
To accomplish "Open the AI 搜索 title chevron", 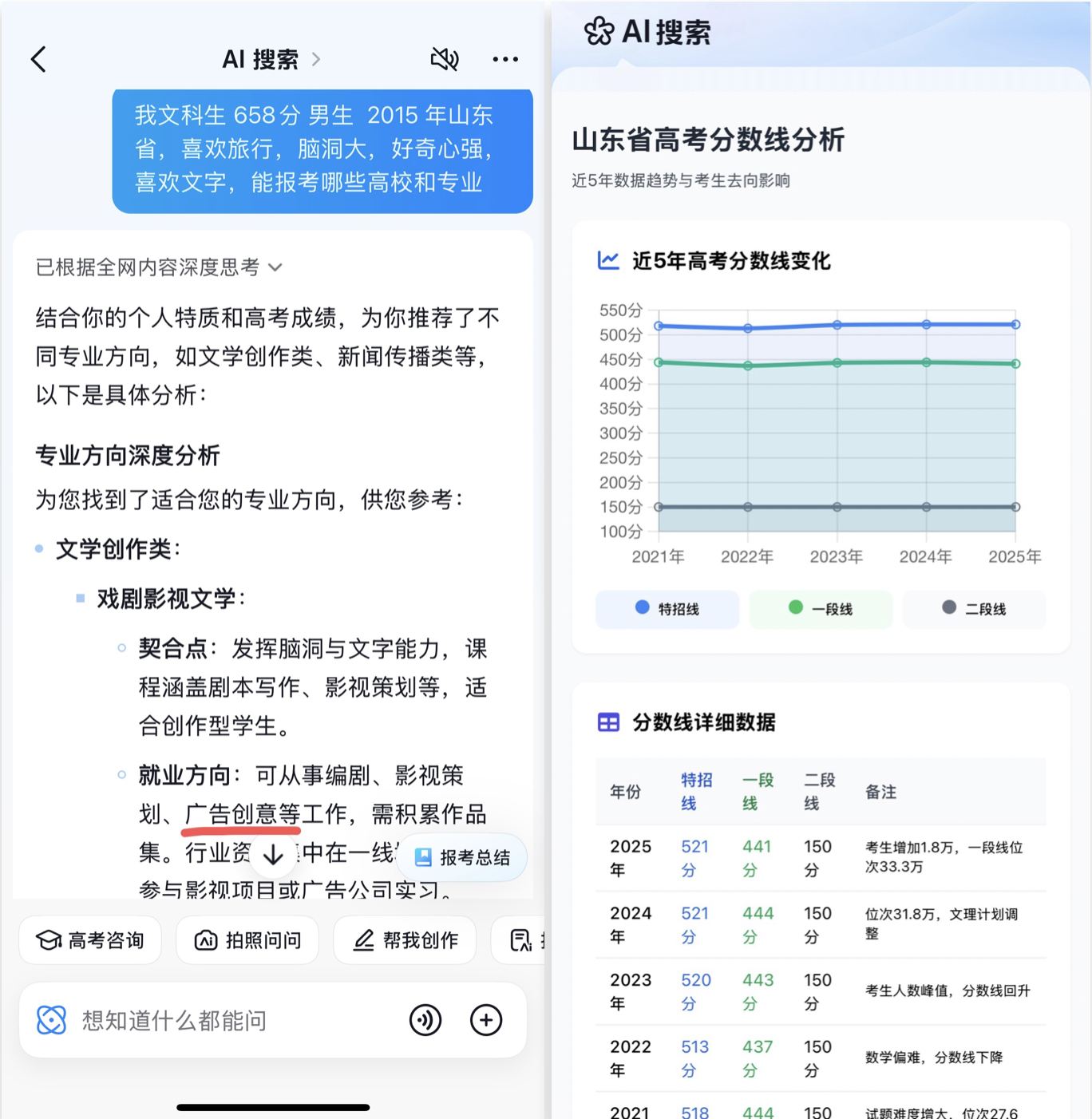I will click(x=316, y=59).
